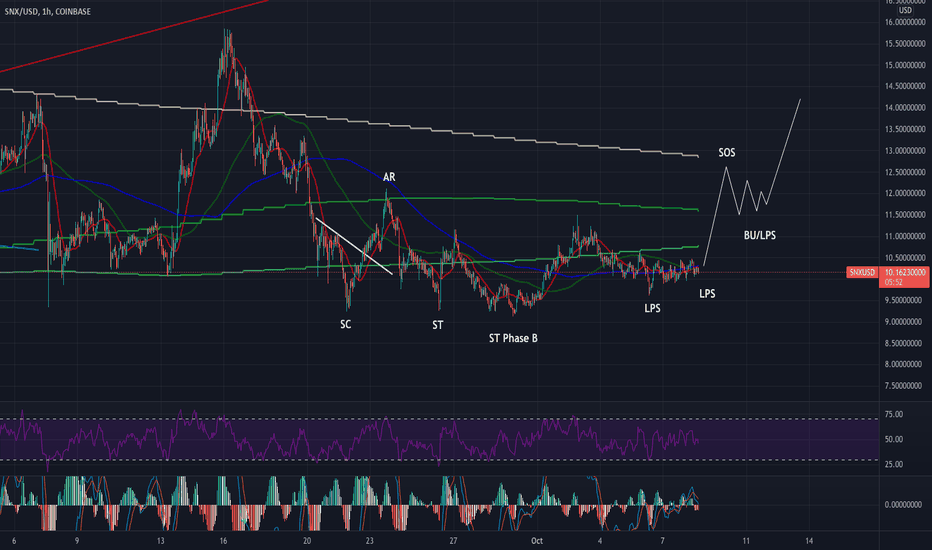Click the standalone ST label between SC and ST Phase B
Image resolution: width=932 pixels, height=550 pixels.
click(437, 325)
